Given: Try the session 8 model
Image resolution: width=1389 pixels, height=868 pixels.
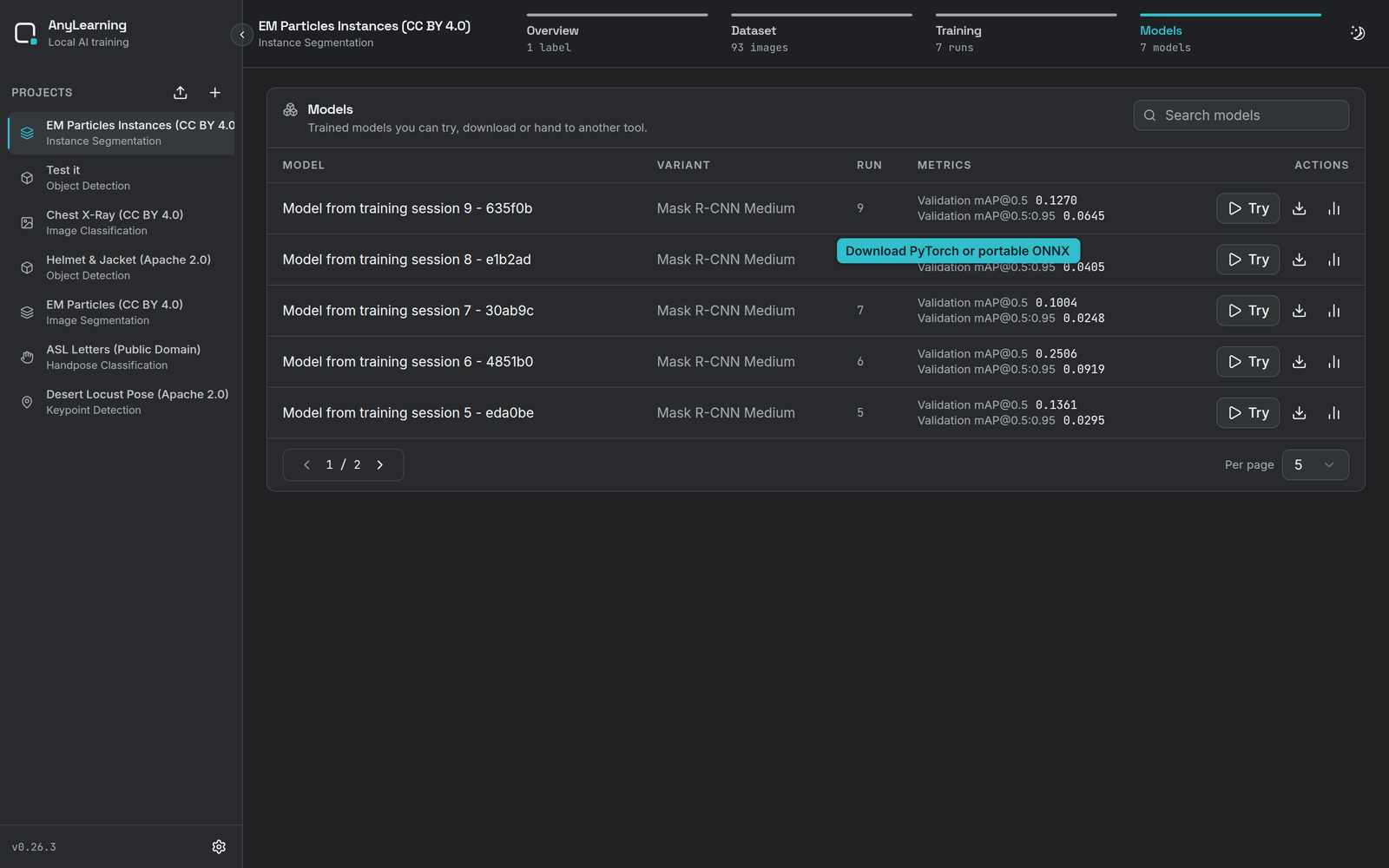Looking at the screenshot, I should point(1247,260).
